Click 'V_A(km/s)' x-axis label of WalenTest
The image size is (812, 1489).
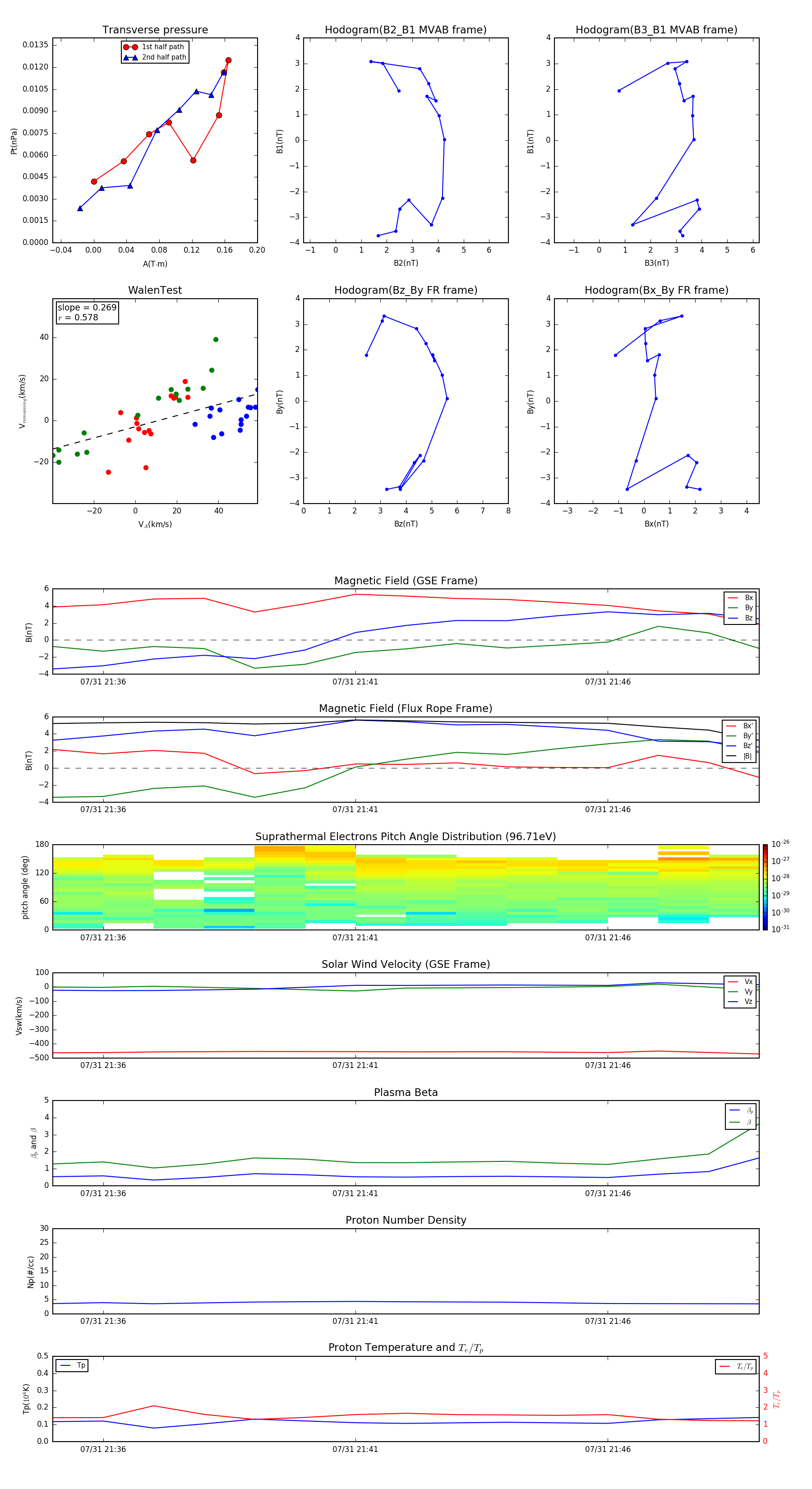coord(155,524)
